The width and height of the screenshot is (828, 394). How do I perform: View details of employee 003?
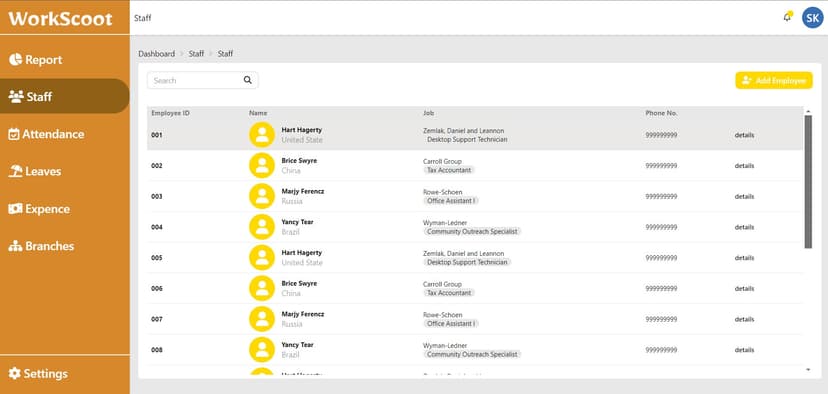point(744,196)
